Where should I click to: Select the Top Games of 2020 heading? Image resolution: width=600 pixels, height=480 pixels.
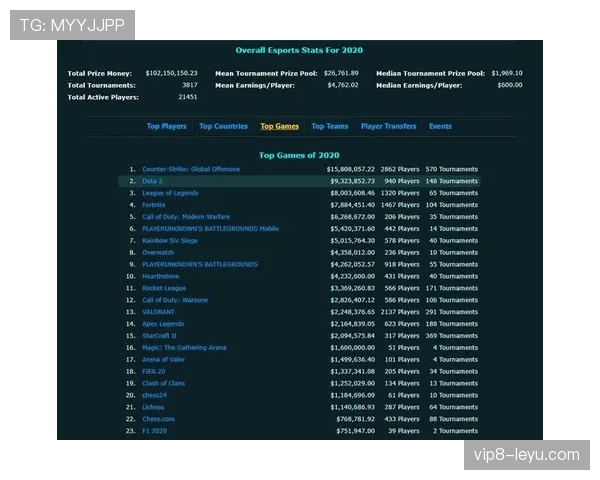299,155
